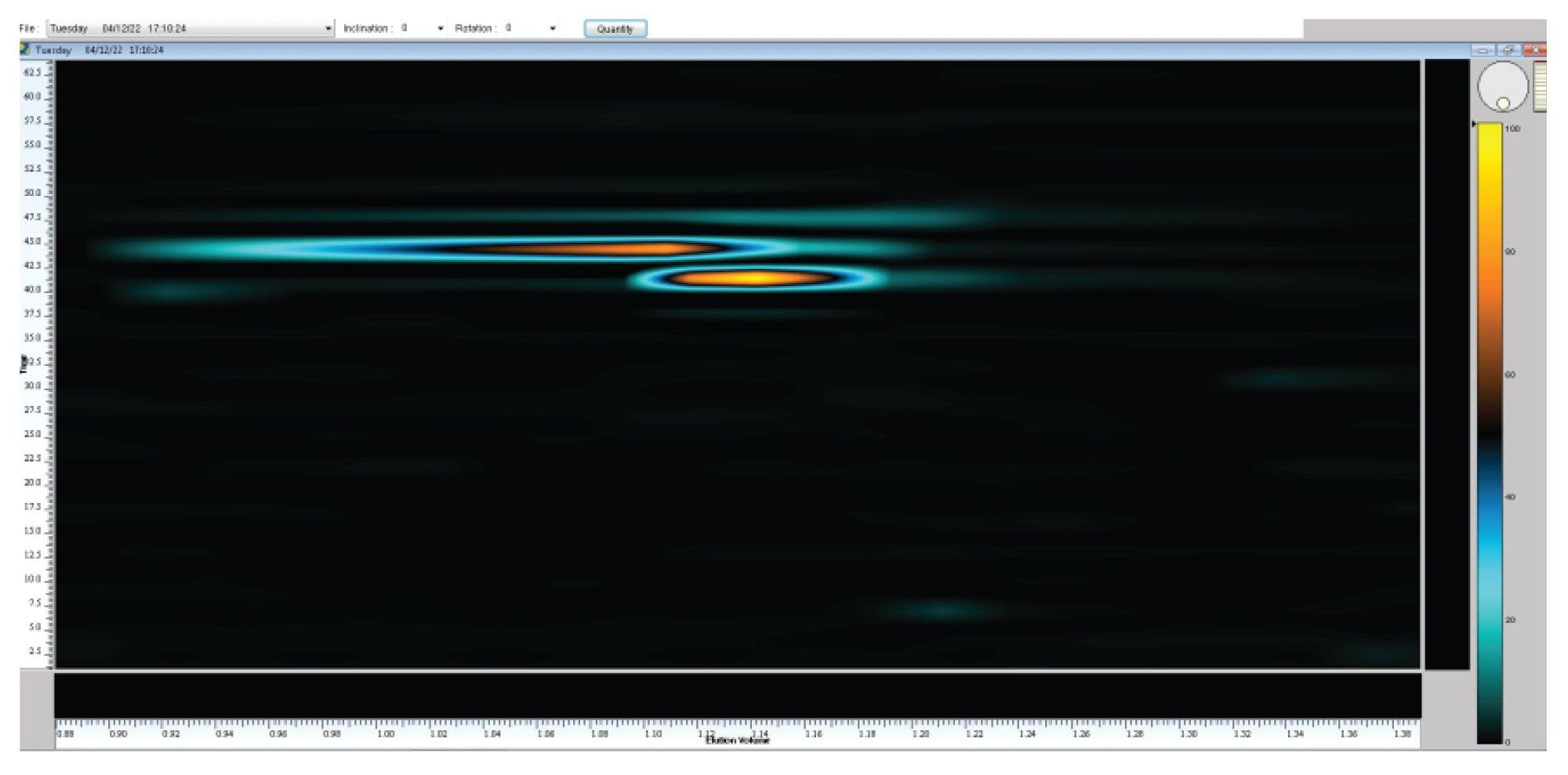Click the 'Elution Volume' axis label
Image resolution: width=1568 pixels, height=775 pixels.
point(737,741)
